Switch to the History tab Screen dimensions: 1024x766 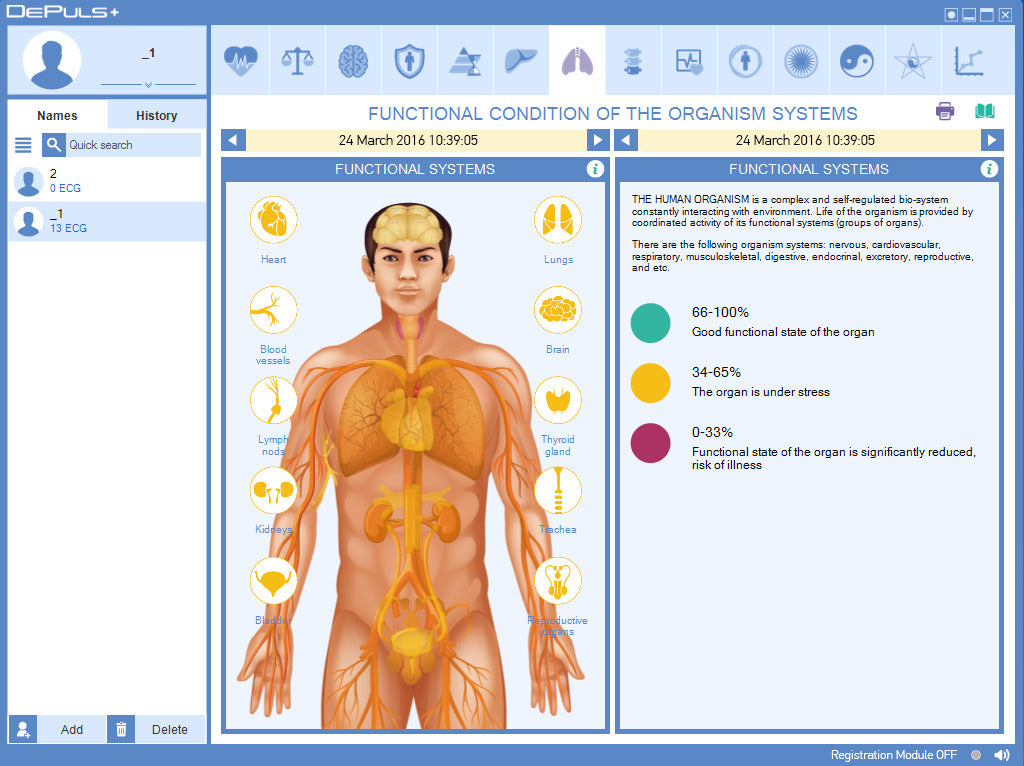(x=156, y=115)
